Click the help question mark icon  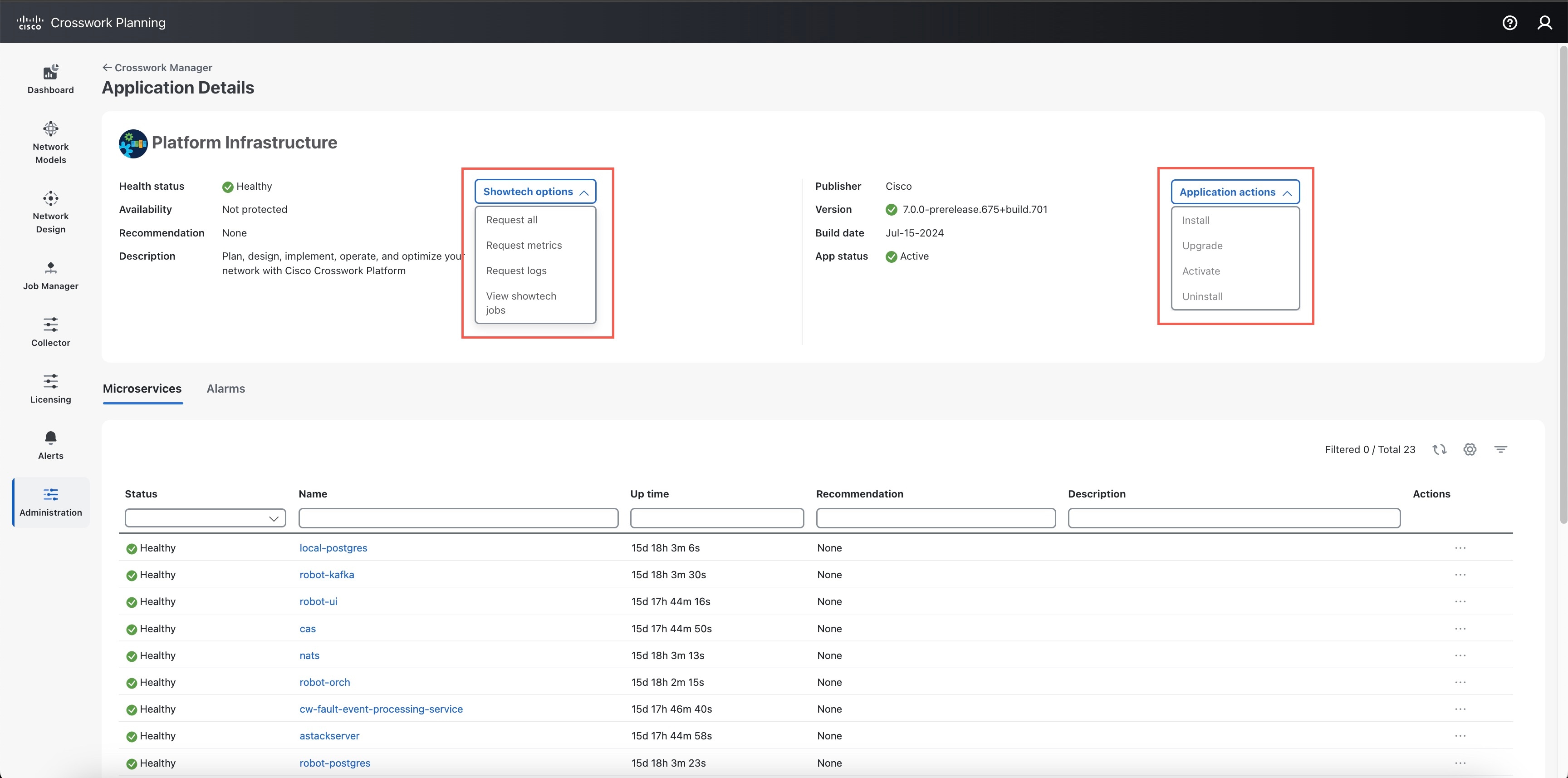click(1509, 23)
